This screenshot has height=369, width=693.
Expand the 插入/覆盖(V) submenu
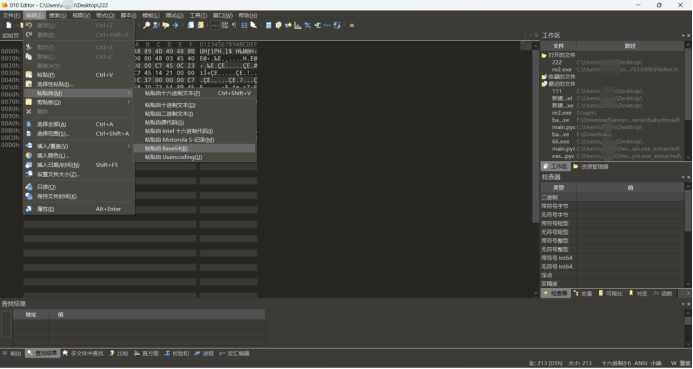pos(79,146)
